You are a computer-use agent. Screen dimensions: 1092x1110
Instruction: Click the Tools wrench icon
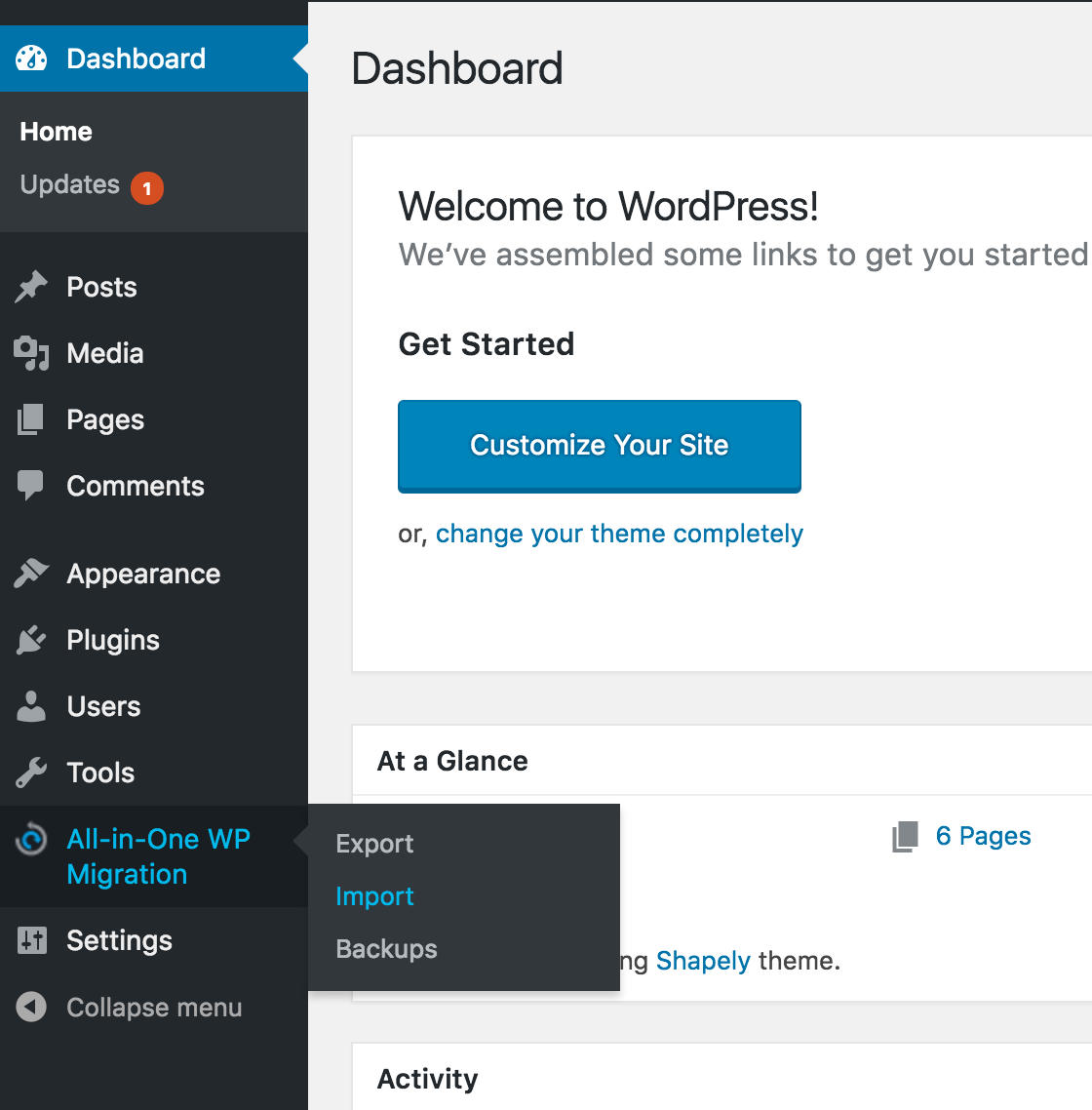[x=30, y=773]
